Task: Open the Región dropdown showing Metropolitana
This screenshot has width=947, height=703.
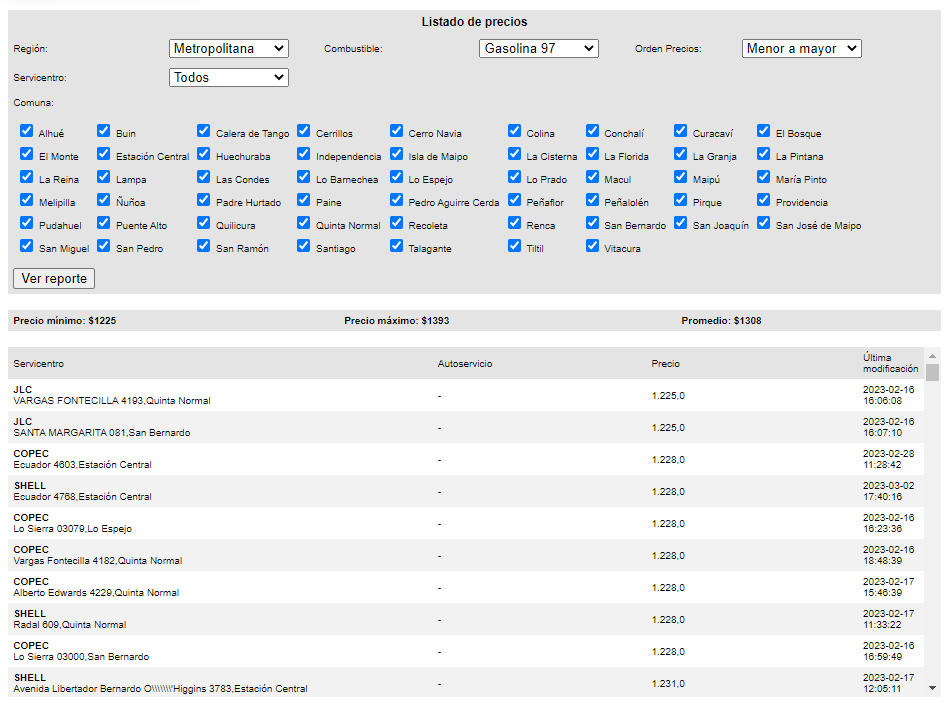Action: [229, 48]
